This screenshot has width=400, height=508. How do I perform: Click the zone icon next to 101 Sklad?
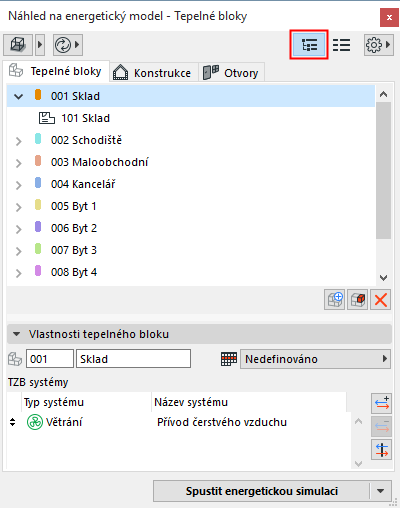47,118
